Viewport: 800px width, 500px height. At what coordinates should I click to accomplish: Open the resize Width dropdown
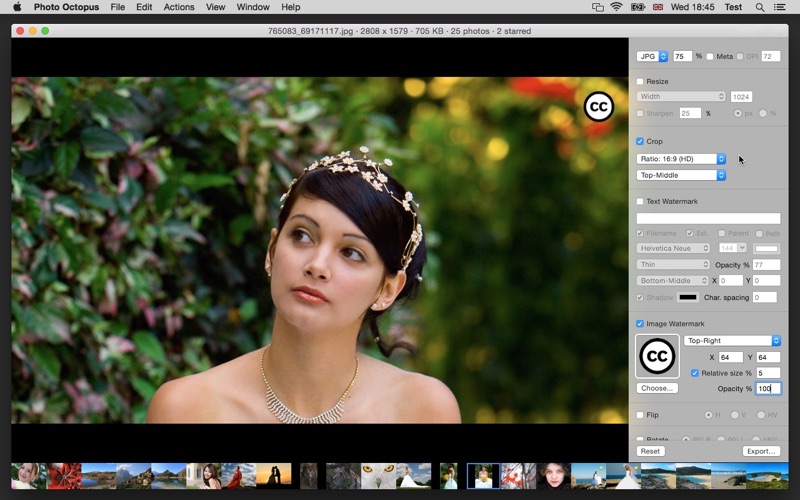click(681, 96)
